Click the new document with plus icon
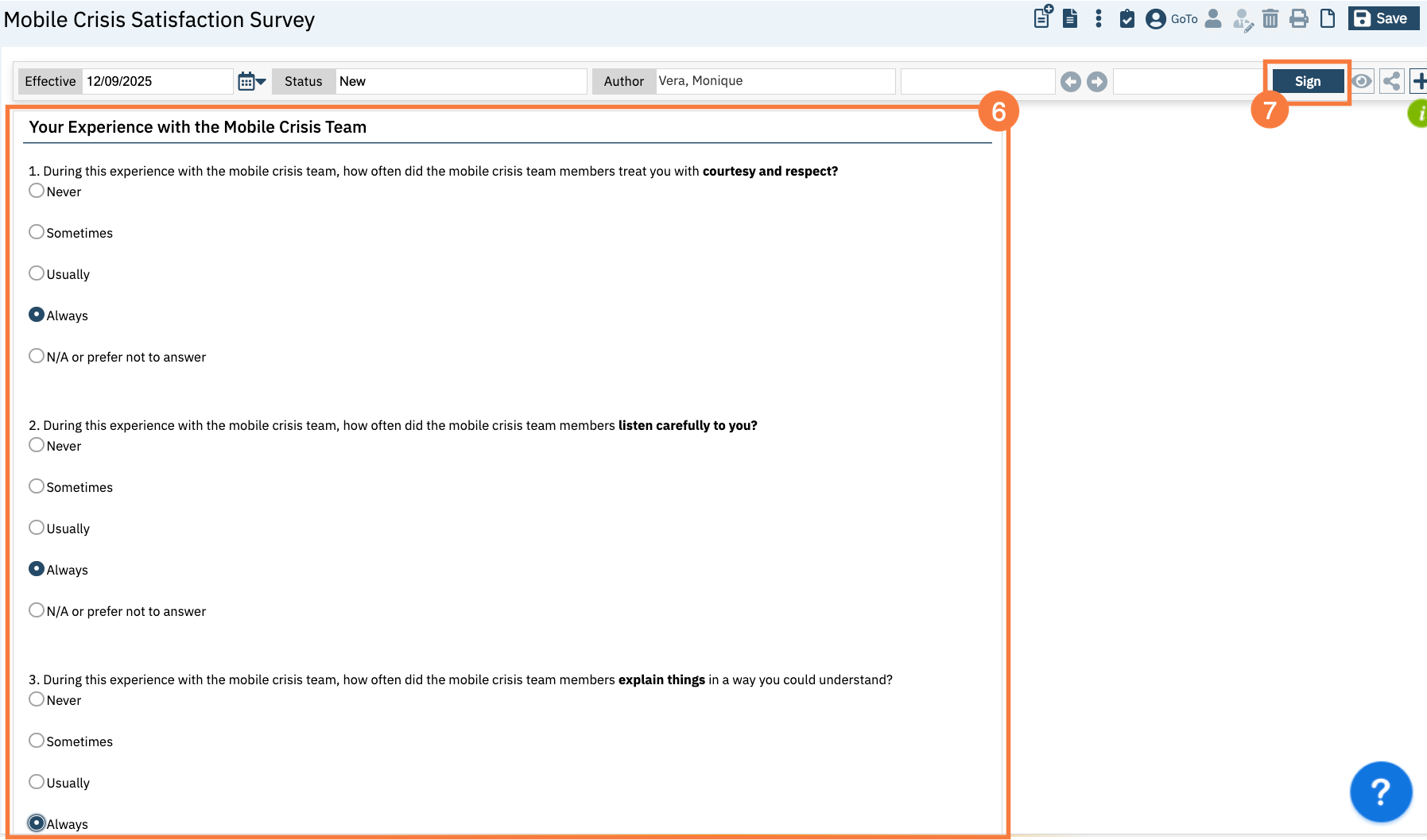Screen dimensions: 1427x840 [x=1042, y=17]
